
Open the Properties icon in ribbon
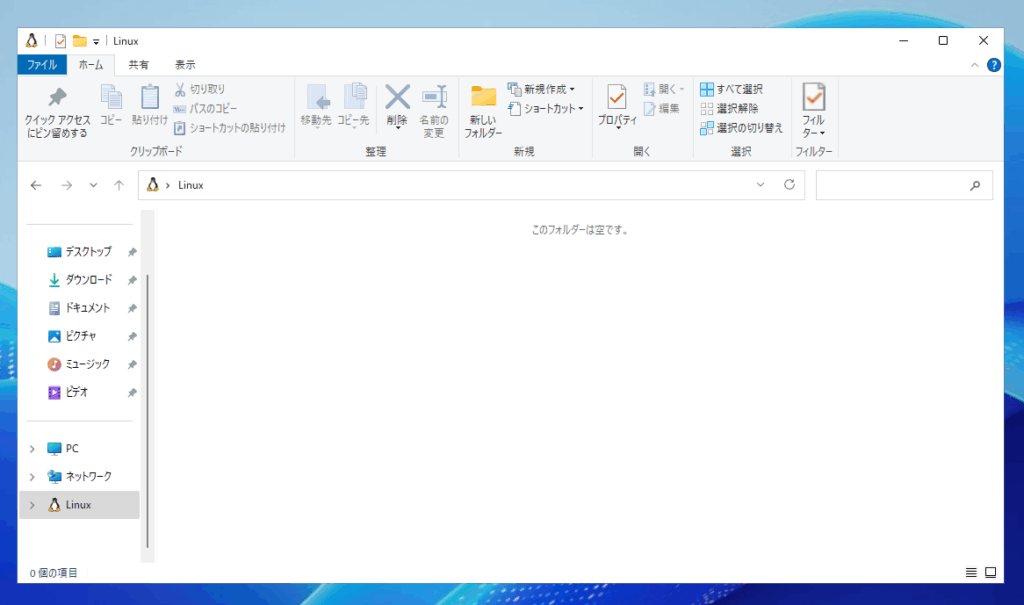pyautogui.click(x=617, y=97)
